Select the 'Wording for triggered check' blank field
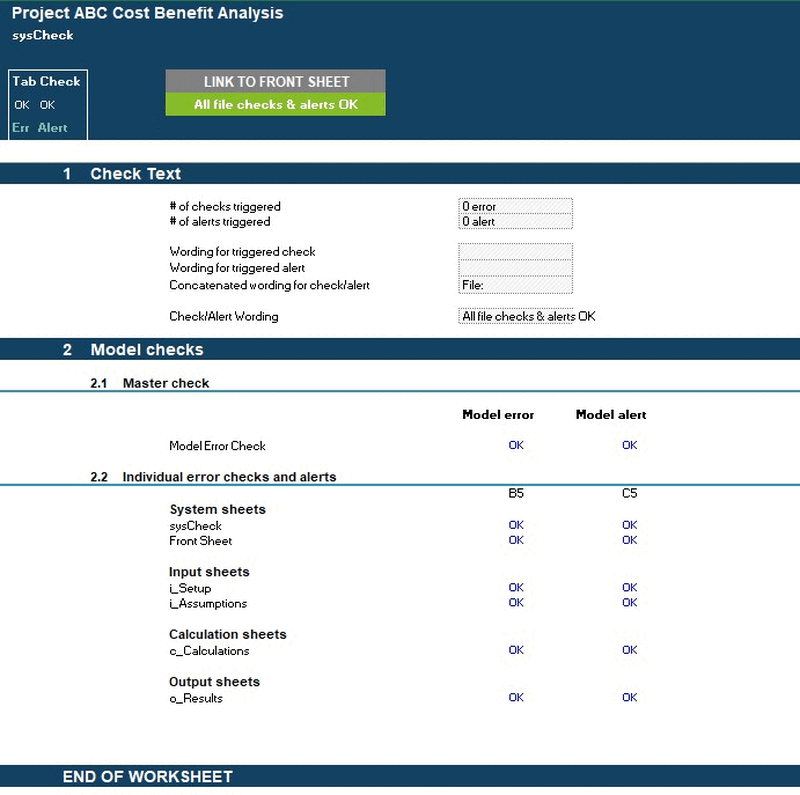Viewport: 800px width, 795px height. [x=515, y=251]
